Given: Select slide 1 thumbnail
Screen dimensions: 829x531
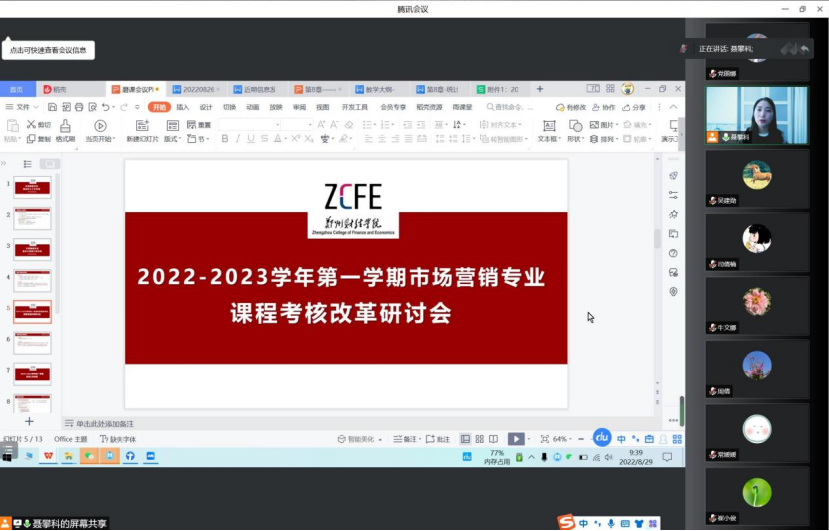Looking at the screenshot, I should [x=32, y=187].
